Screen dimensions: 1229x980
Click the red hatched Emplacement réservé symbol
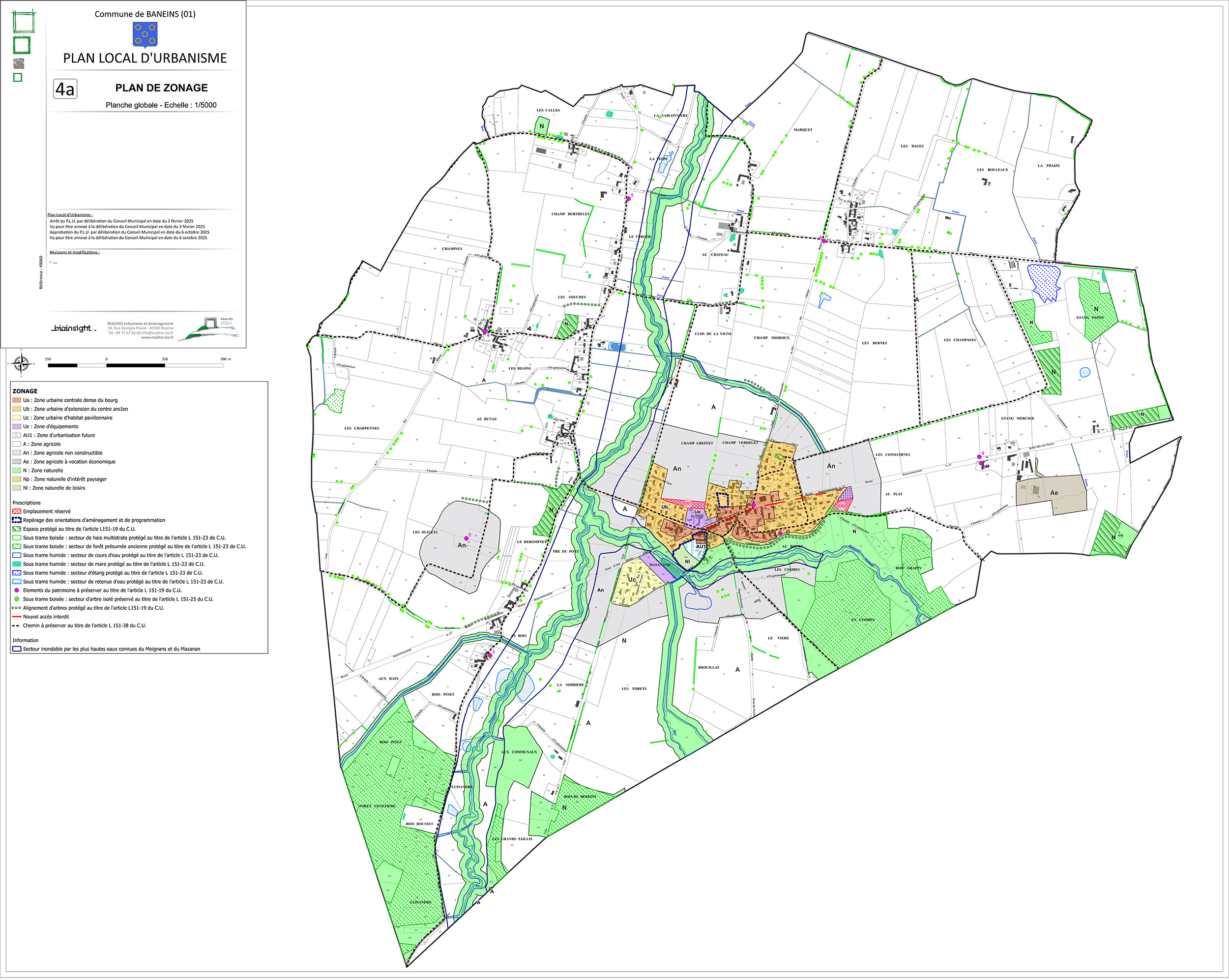click(x=17, y=511)
